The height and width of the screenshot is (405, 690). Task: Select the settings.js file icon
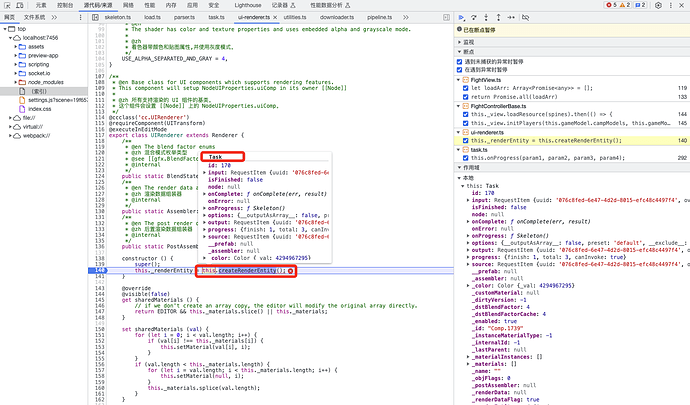[22, 100]
